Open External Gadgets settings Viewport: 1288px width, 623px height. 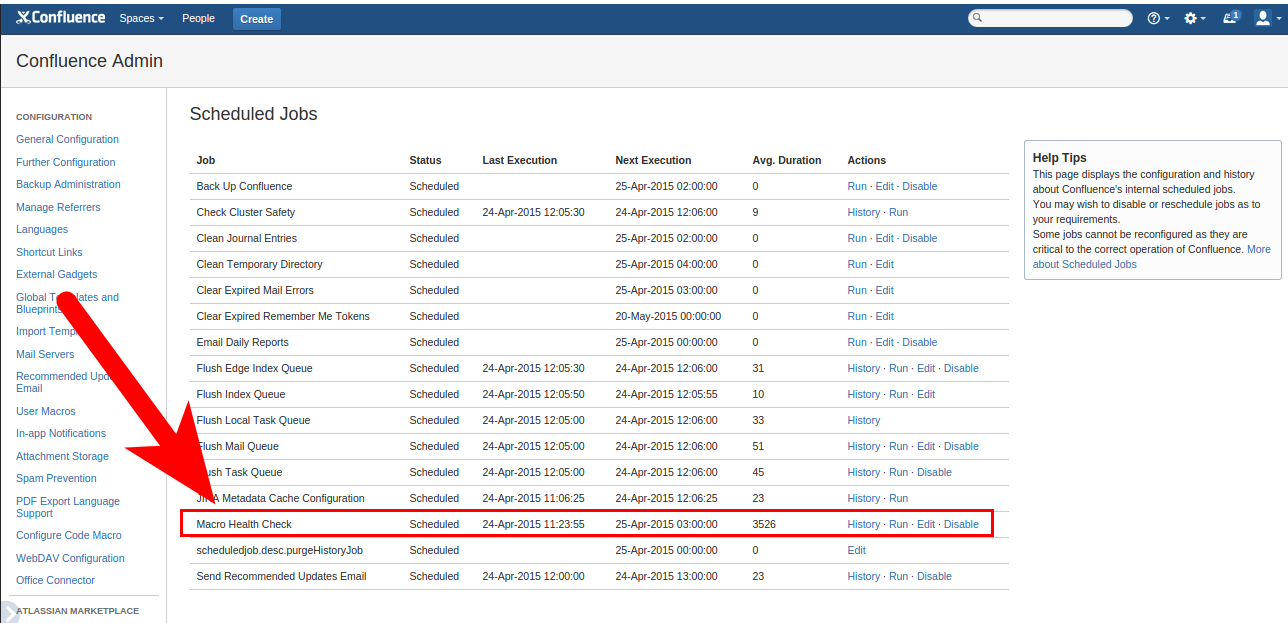[57, 275]
